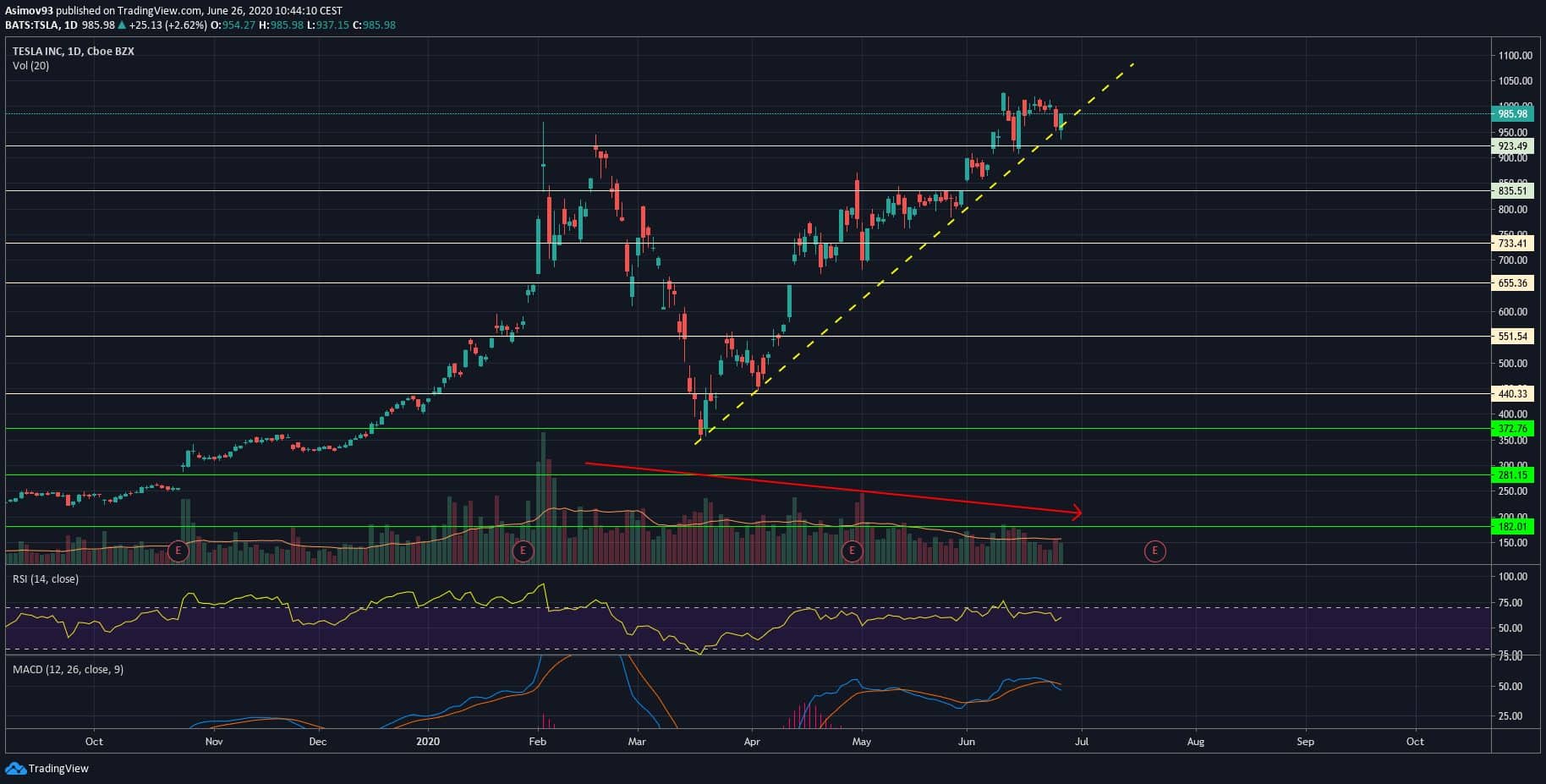
Task: Select the 923.49 horizontal level price label
Action: [x=1512, y=146]
